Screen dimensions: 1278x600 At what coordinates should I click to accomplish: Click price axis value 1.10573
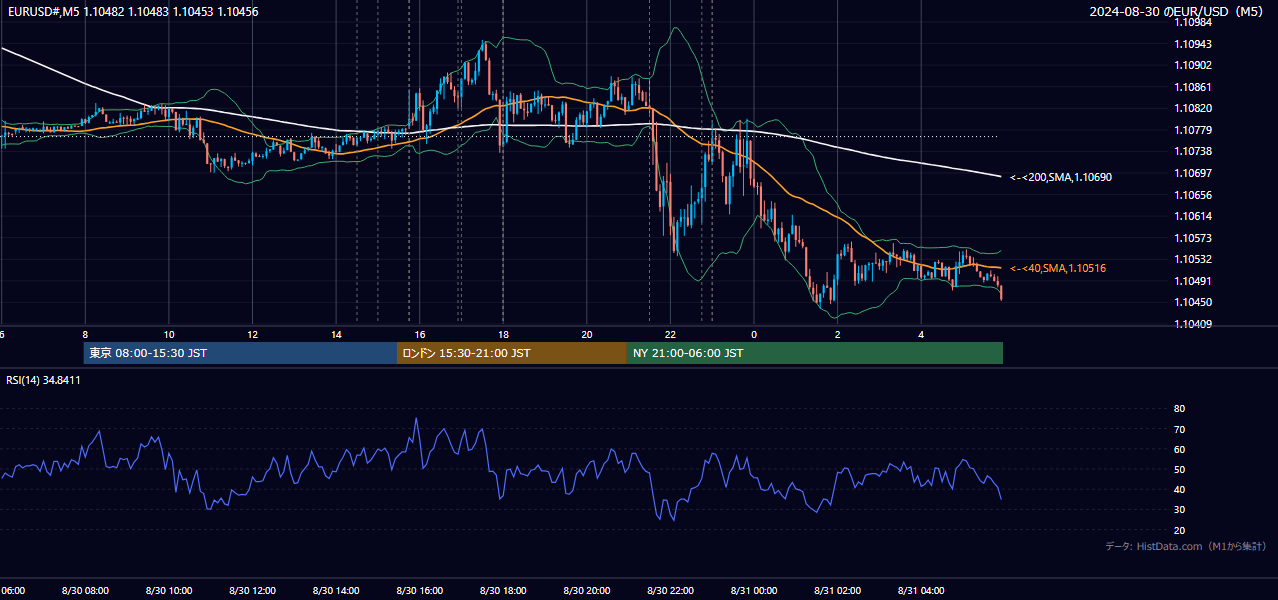tap(1193, 238)
